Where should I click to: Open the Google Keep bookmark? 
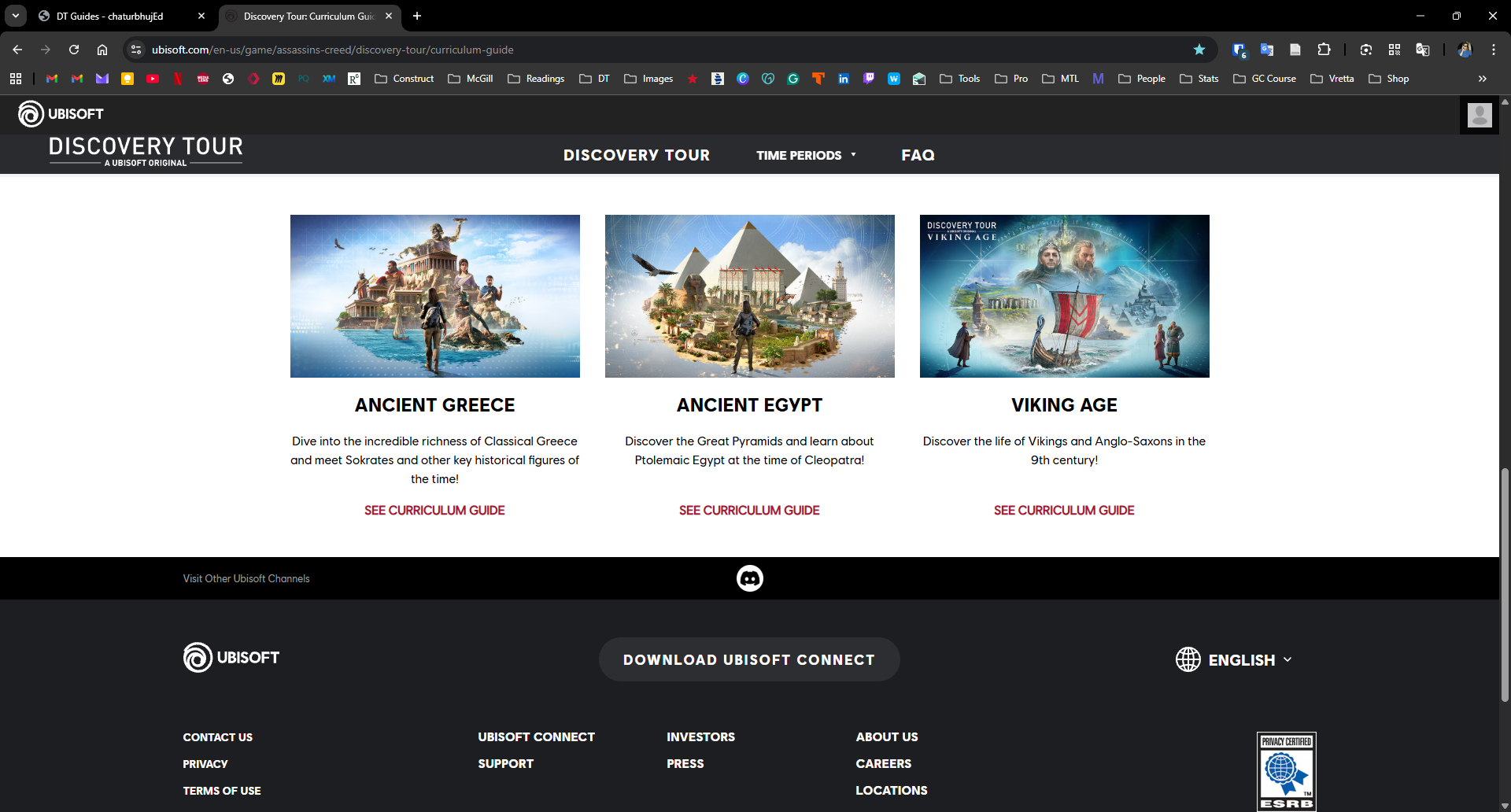tap(127, 79)
